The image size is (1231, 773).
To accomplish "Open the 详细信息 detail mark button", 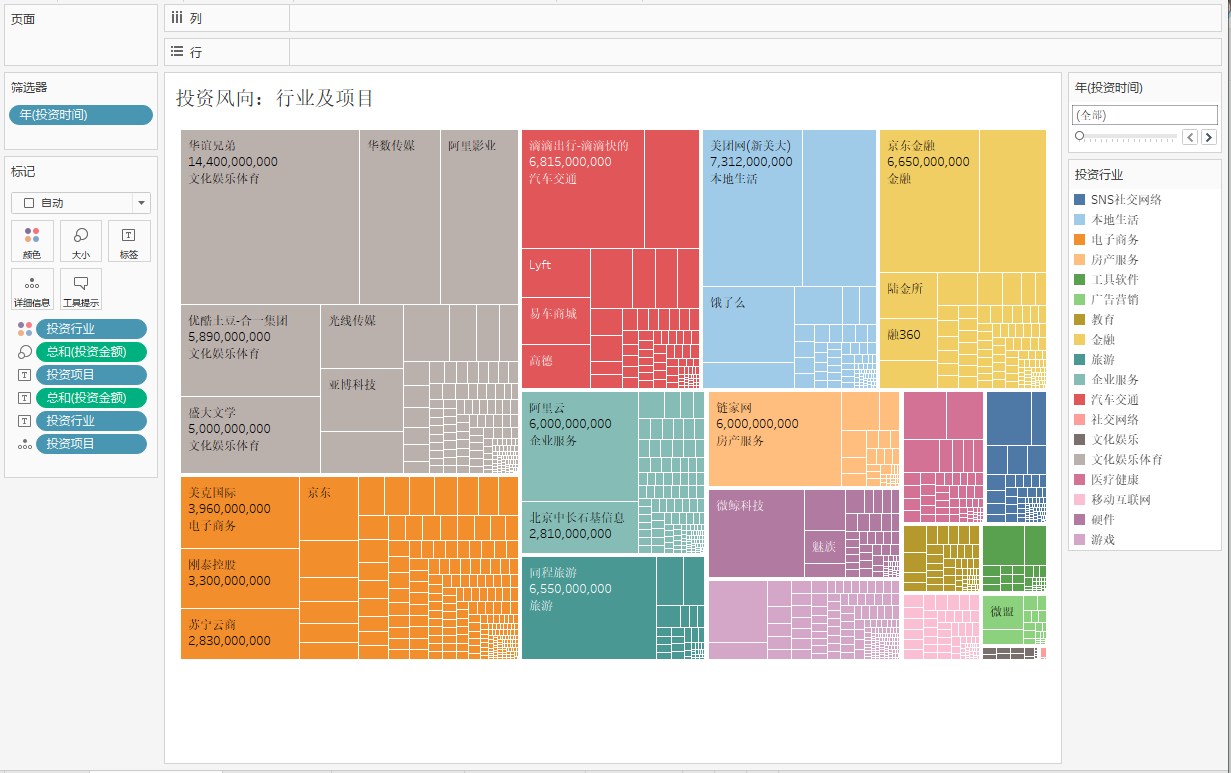I will click(32, 289).
